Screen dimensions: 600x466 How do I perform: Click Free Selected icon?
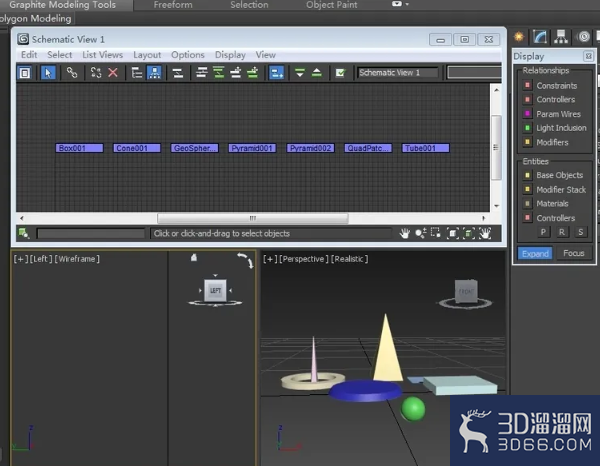click(253, 73)
